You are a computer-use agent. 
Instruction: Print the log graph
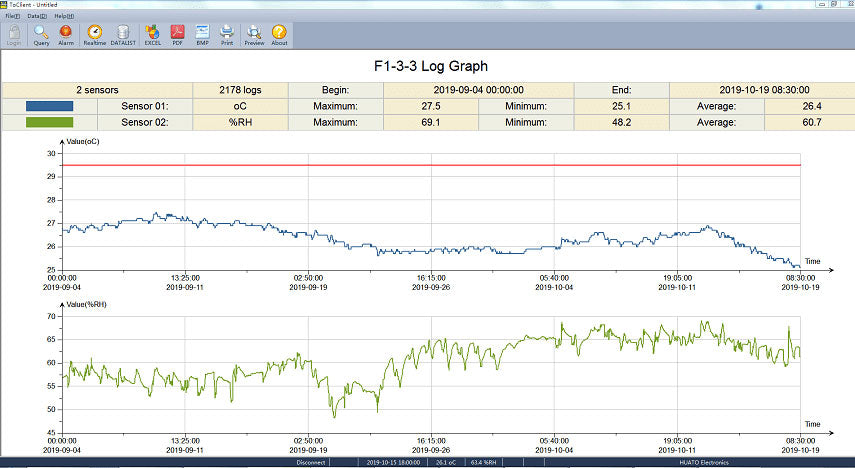pos(227,34)
